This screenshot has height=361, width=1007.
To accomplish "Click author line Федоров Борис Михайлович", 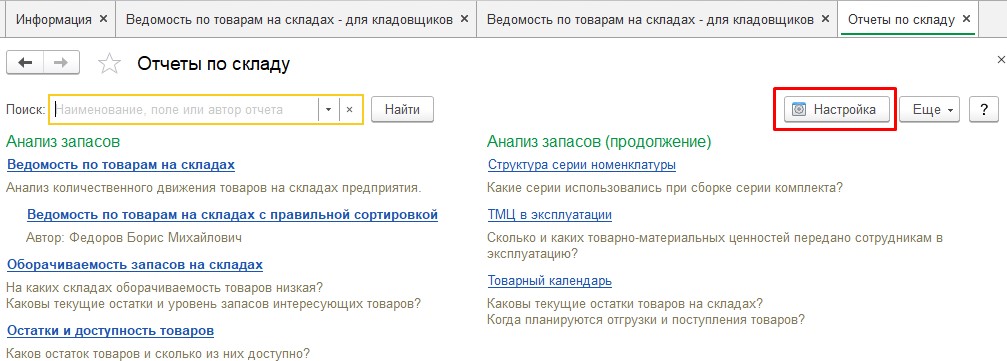I will [x=134, y=238].
